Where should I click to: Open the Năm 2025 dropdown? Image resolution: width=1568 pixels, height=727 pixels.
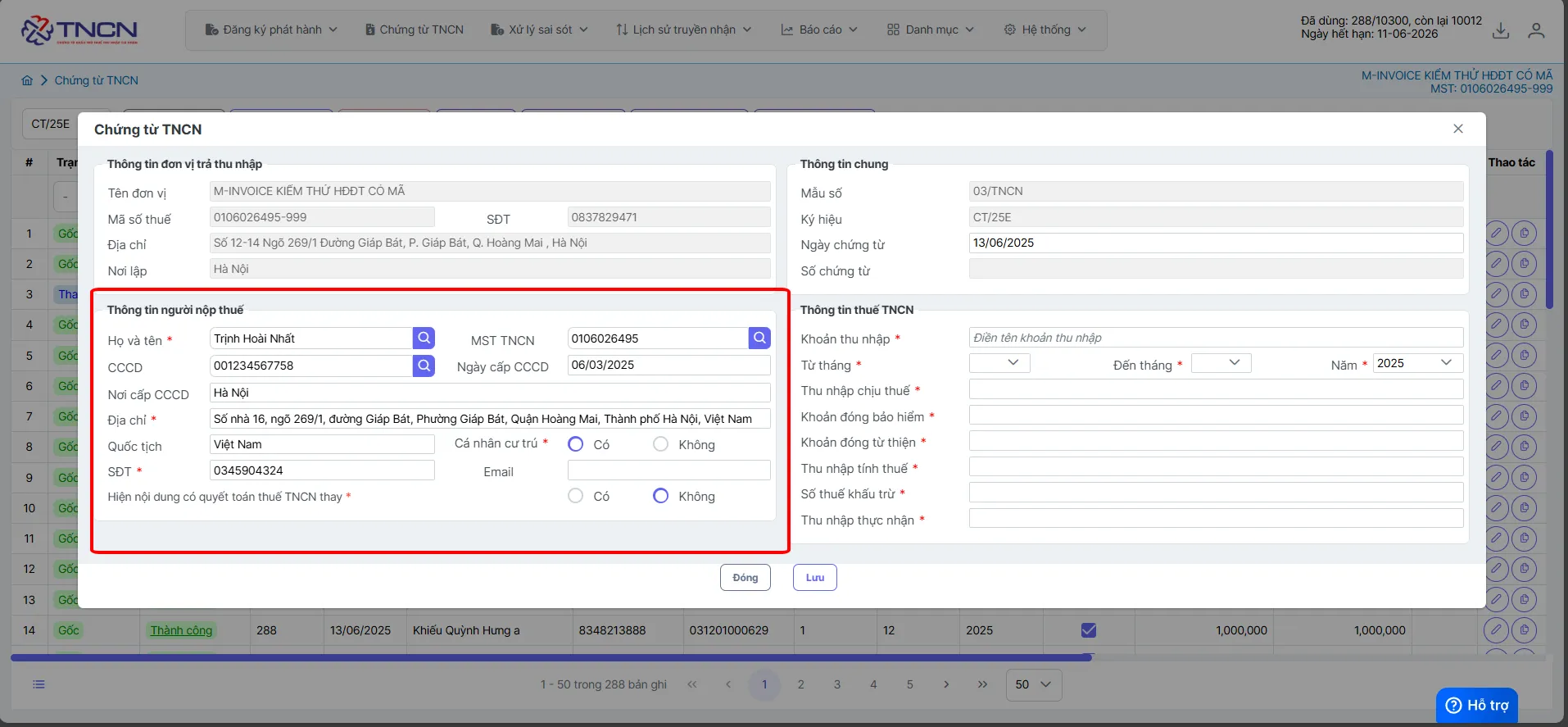pos(1418,363)
